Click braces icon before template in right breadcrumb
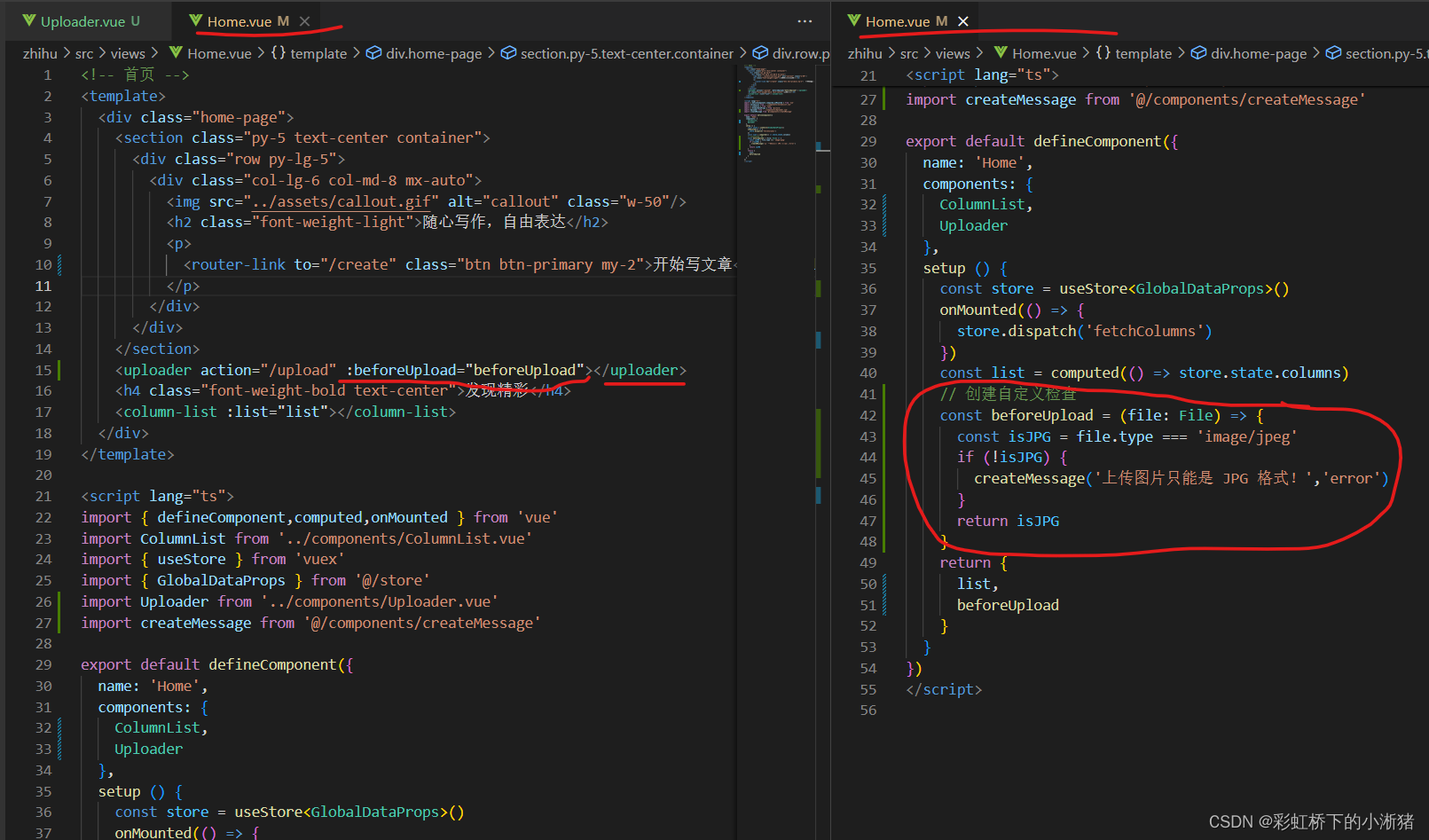 click(x=1103, y=52)
